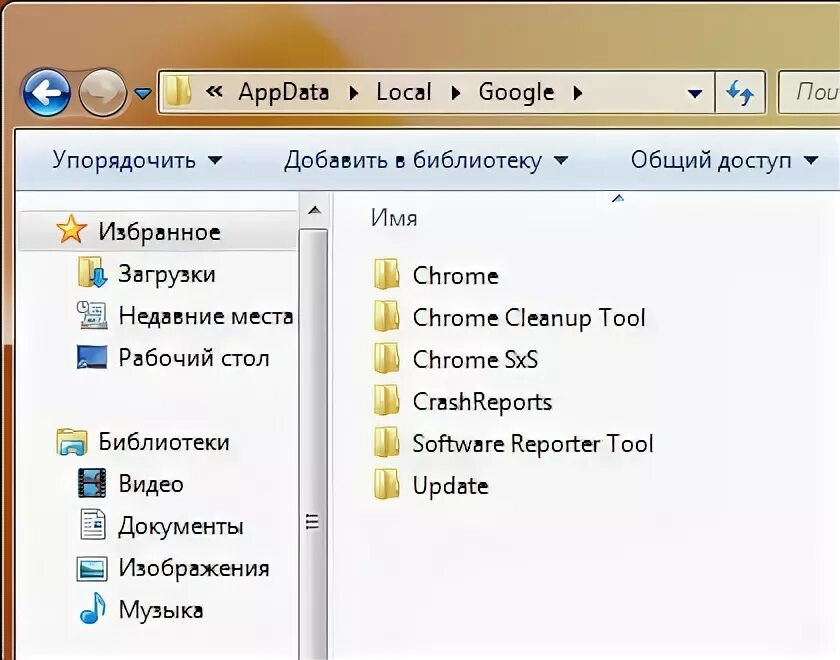Viewport: 840px width, 660px height.
Task: Open the address bar history dropdown arrow
Action: pos(694,92)
